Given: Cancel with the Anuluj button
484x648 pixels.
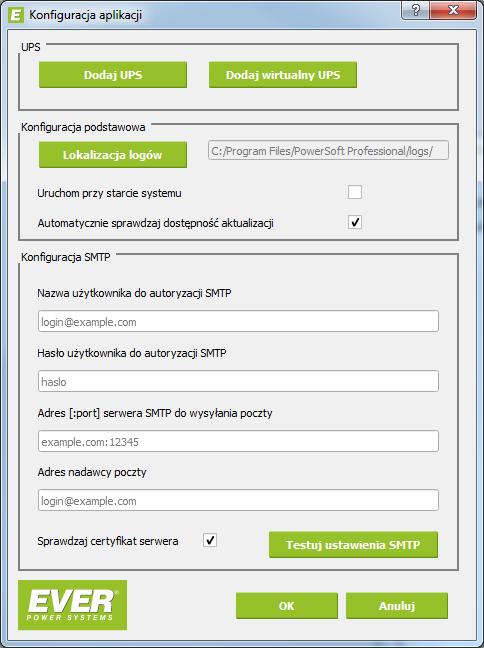Looking at the screenshot, I should pyautogui.click(x=397, y=606).
